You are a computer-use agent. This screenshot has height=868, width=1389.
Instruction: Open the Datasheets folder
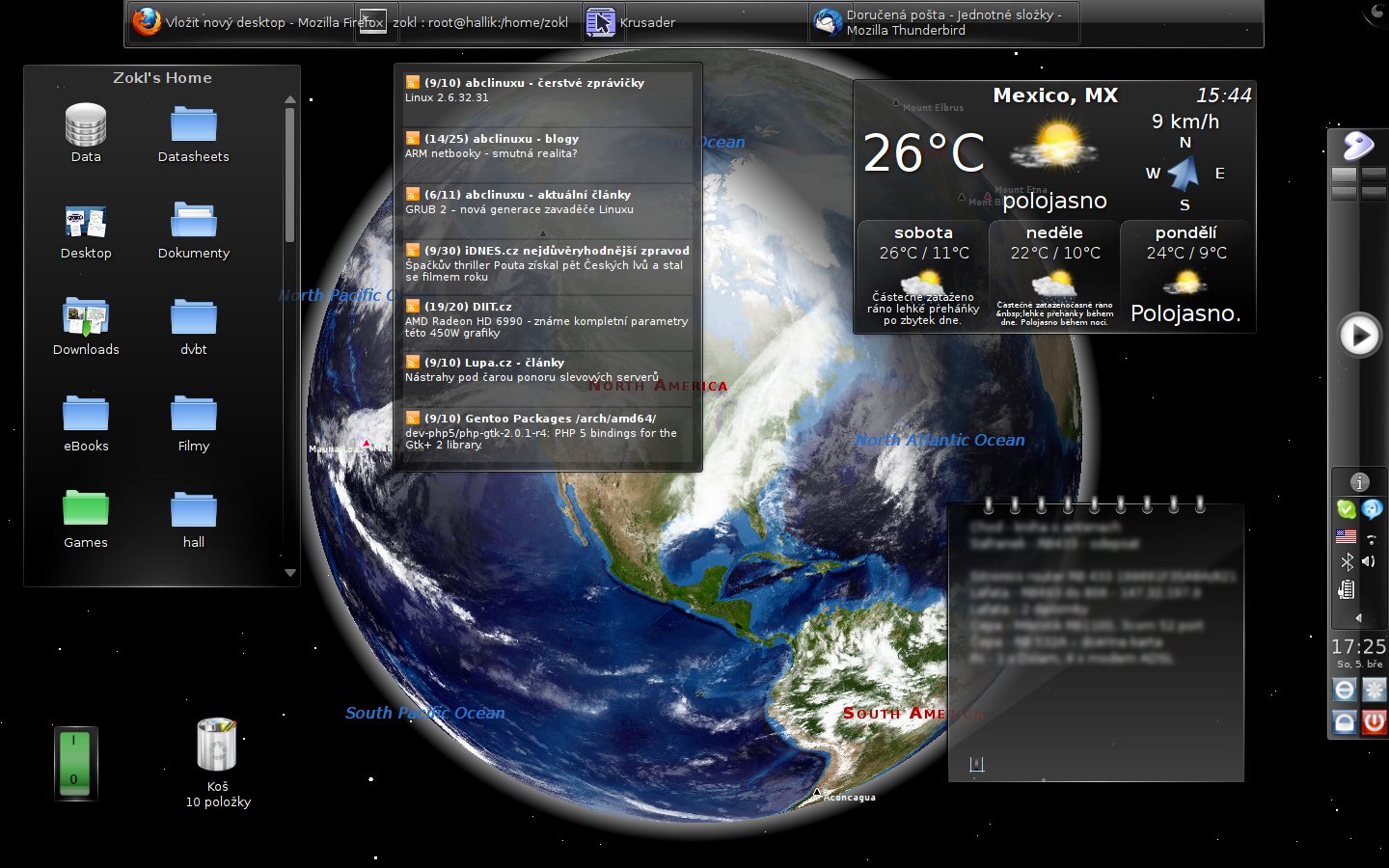coord(194,133)
